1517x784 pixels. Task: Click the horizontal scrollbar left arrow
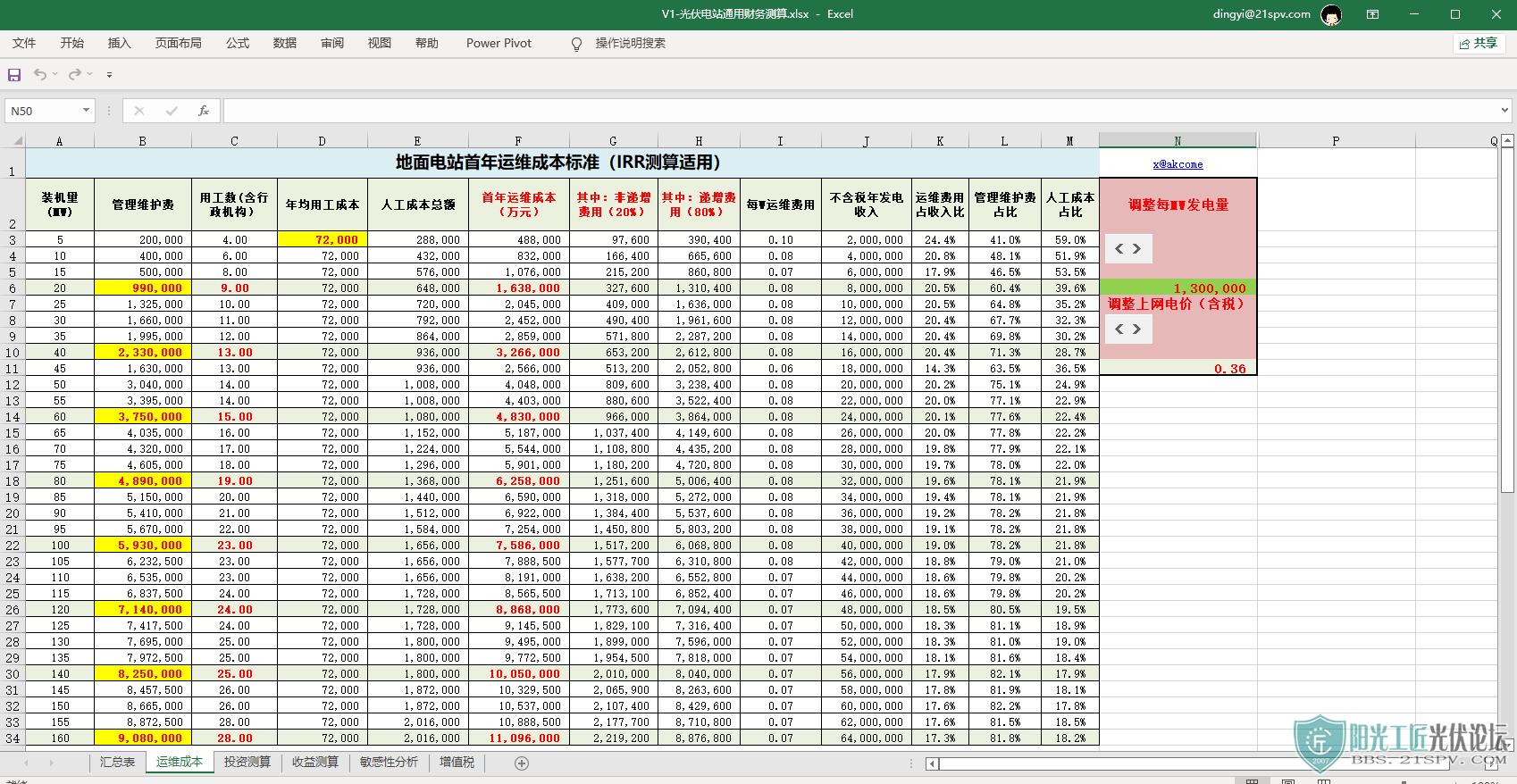[933, 763]
